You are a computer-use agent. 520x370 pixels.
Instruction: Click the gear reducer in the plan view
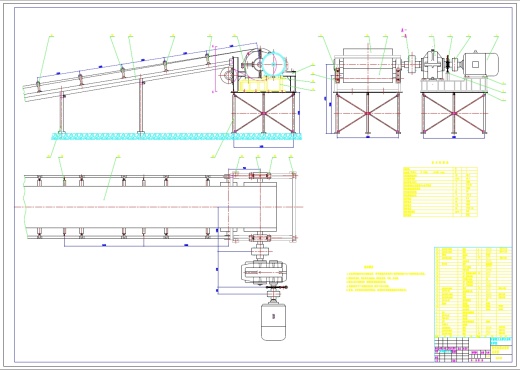coord(264,272)
